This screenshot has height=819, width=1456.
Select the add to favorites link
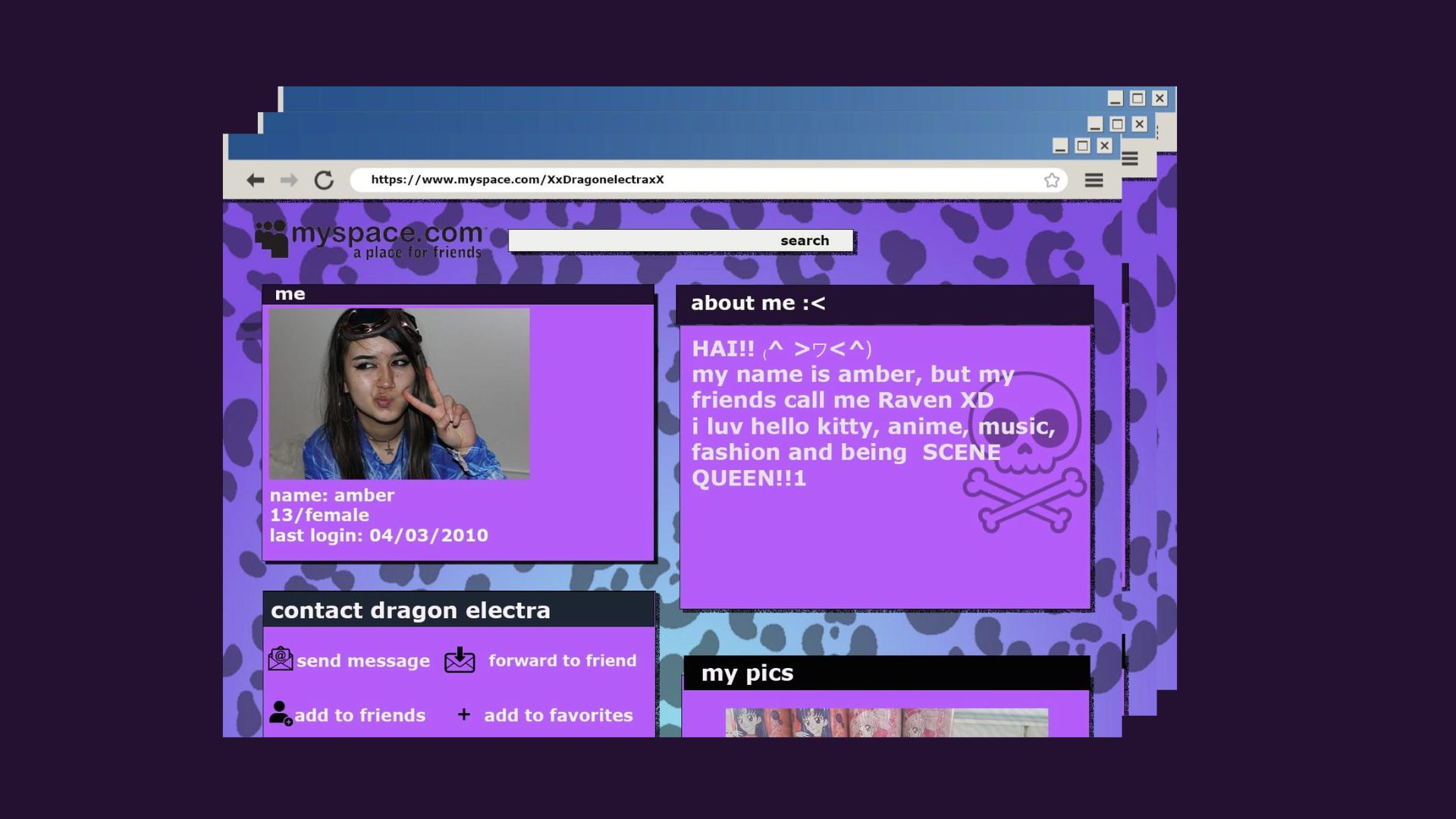(x=559, y=715)
